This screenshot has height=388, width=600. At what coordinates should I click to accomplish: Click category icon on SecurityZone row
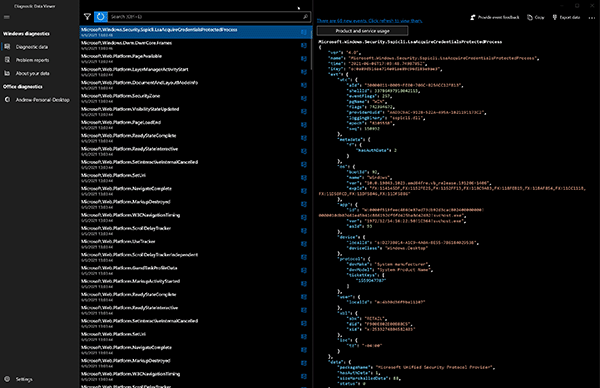pos(304,98)
